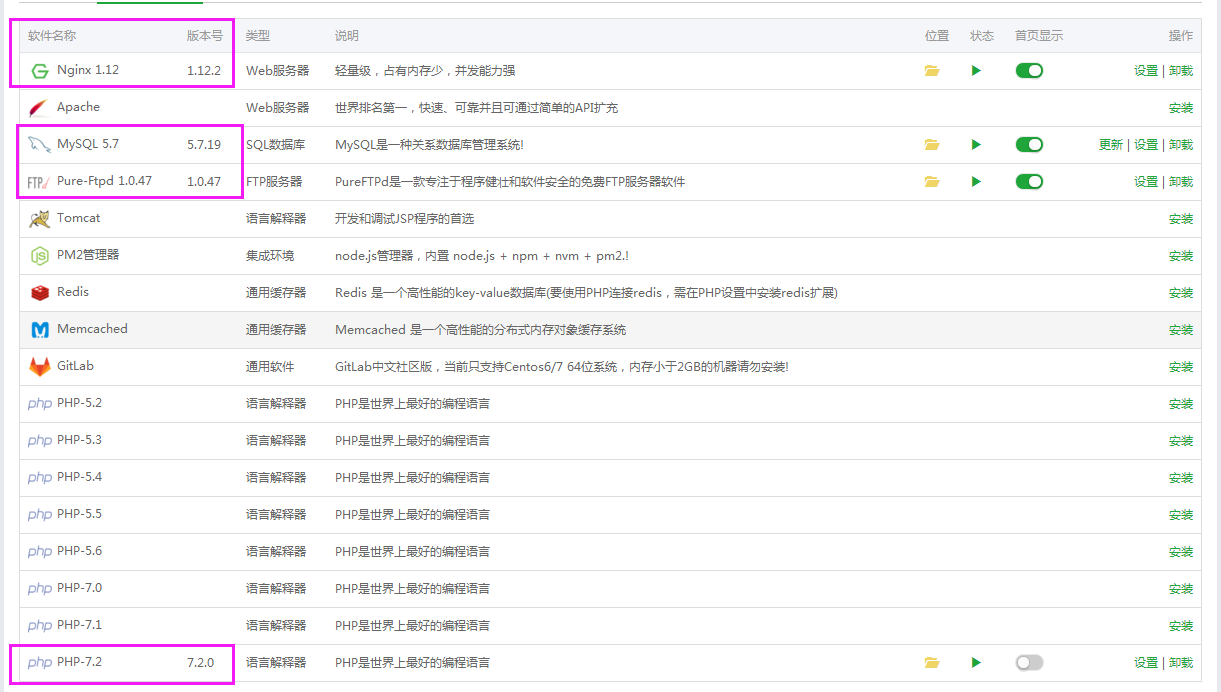Click the SQL数据库 type cell
Viewport: 1221px width, 692px height.
coord(277,145)
